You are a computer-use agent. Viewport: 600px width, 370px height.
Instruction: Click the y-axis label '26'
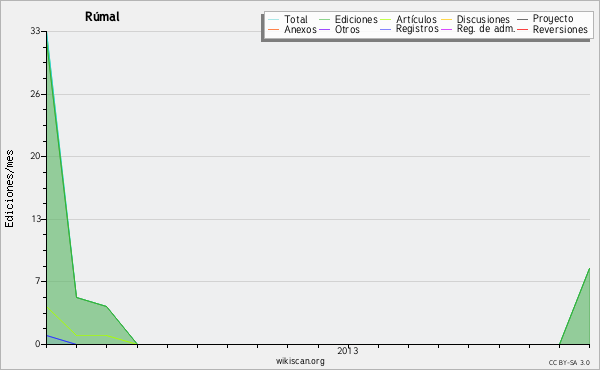tap(36, 94)
